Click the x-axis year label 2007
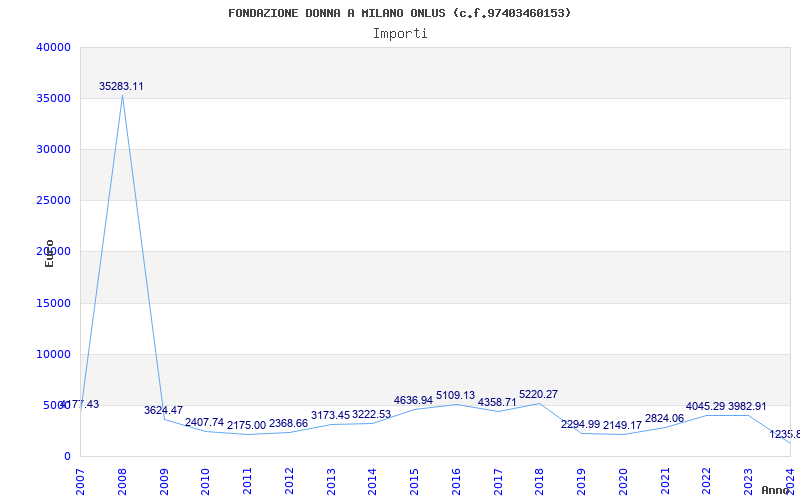 tap(80, 482)
